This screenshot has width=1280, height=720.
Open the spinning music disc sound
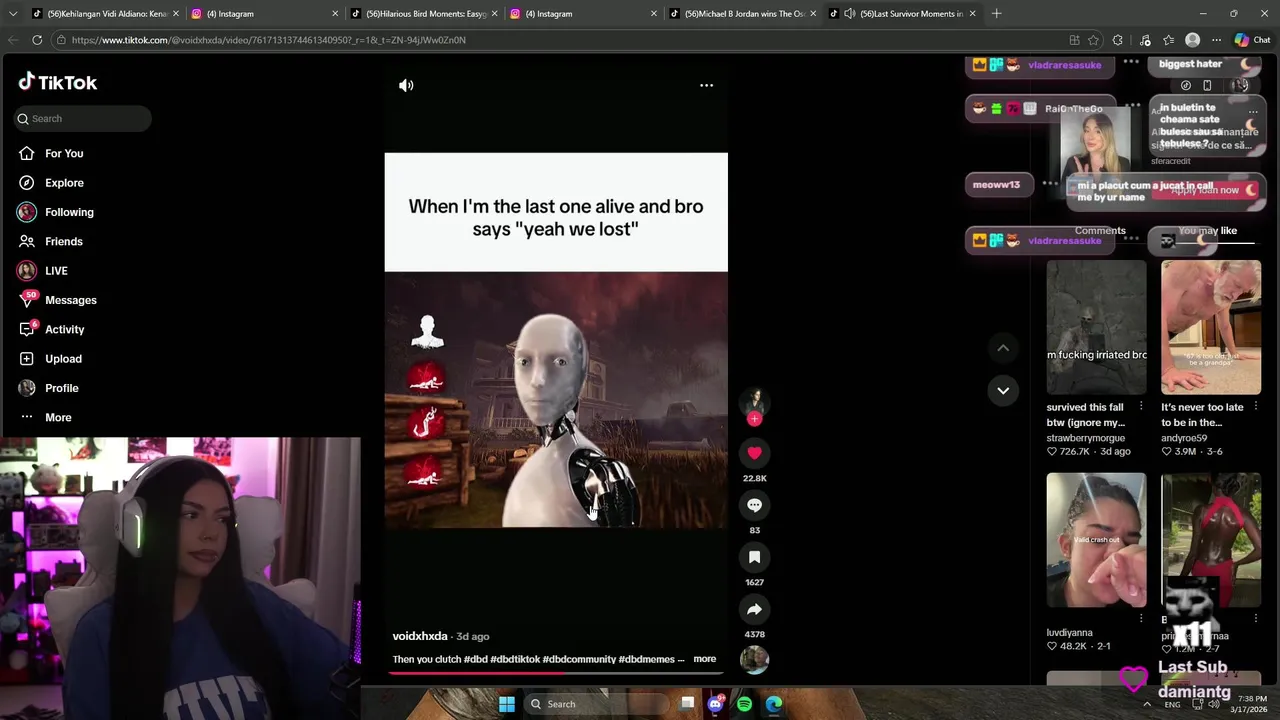click(x=754, y=659)
